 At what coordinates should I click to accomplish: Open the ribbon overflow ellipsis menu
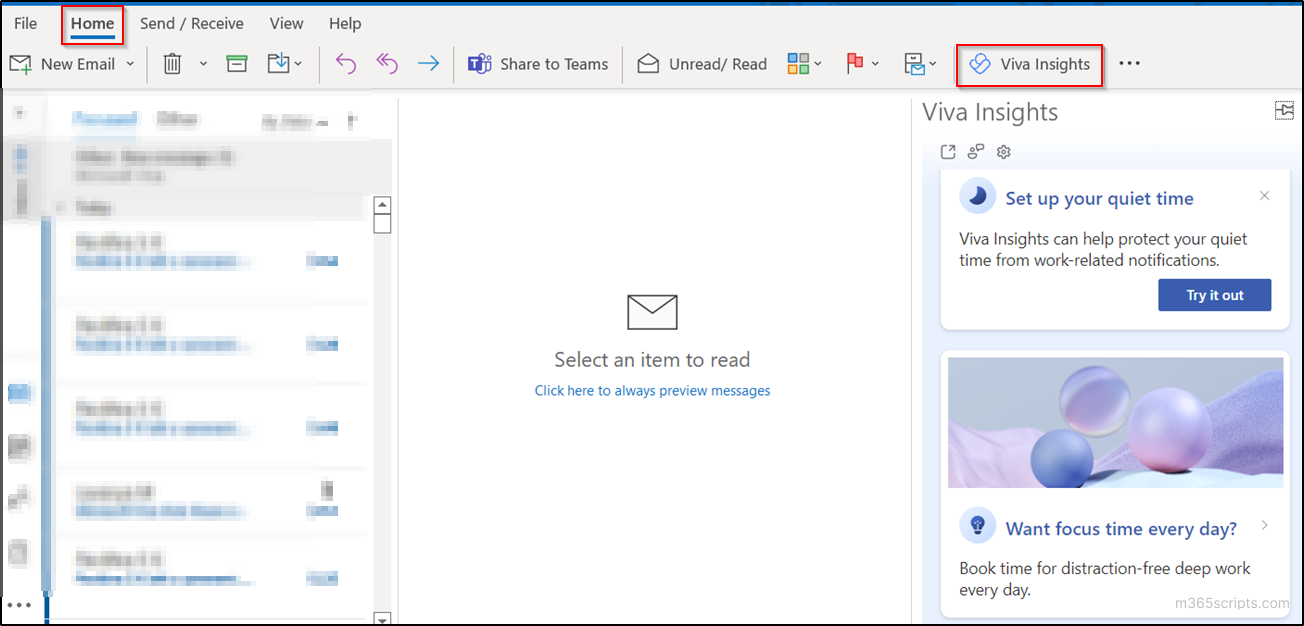pos(1129,63)
